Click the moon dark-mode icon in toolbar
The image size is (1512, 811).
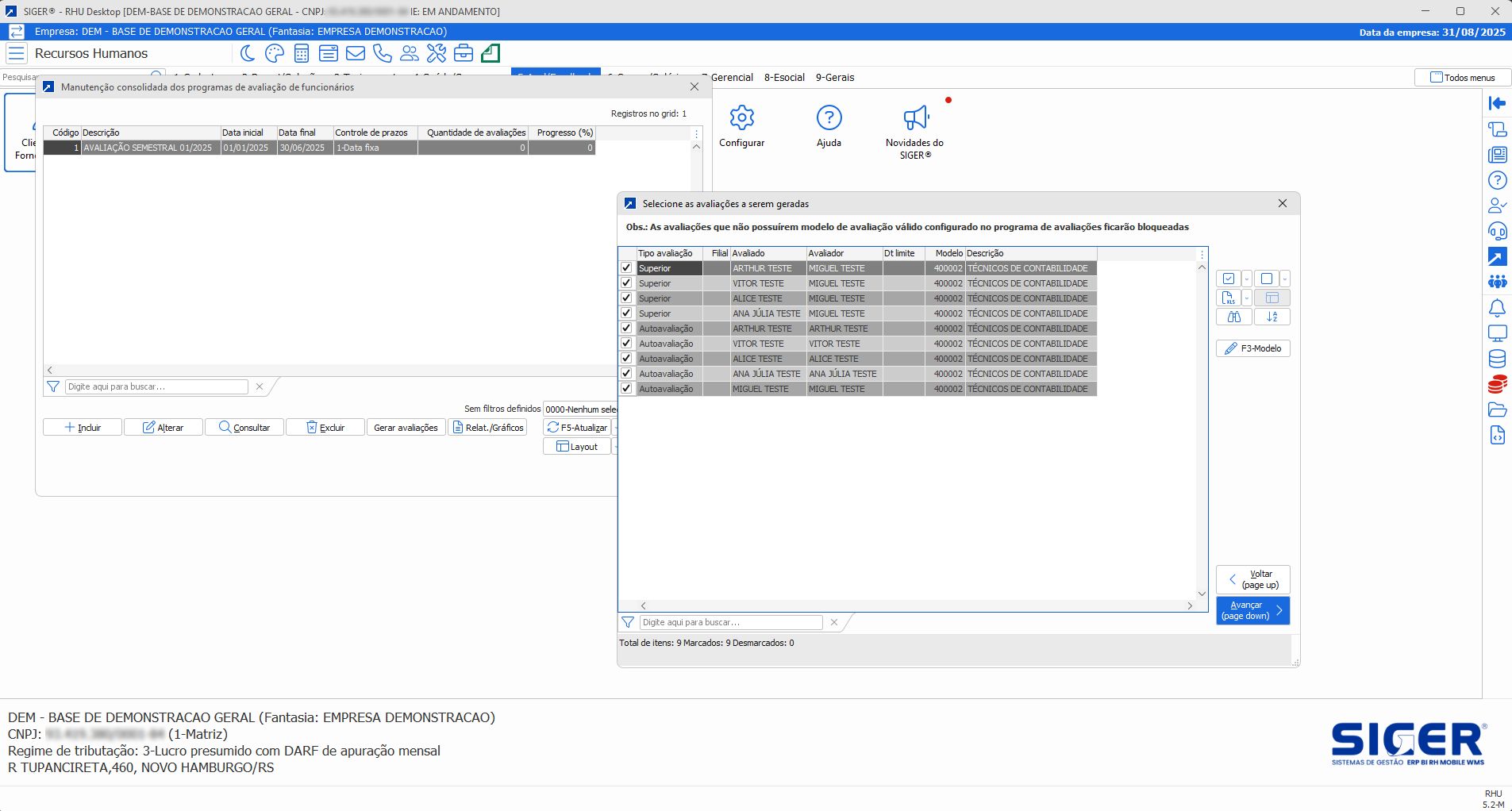pyautogui.click(x=248, y=53)
